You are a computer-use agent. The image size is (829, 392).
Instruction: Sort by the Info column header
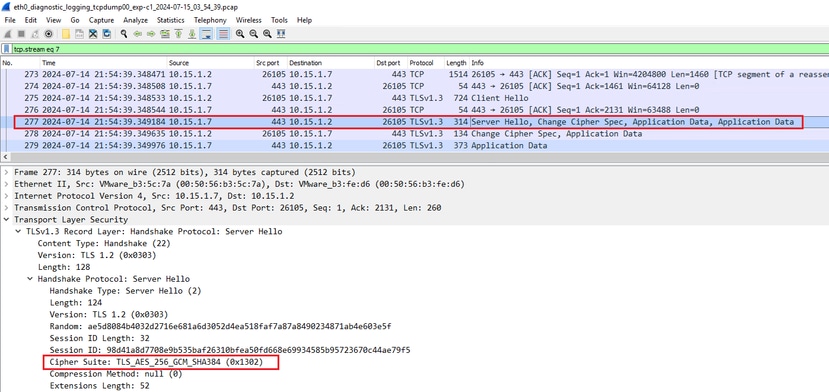click(x=649, y=63)
